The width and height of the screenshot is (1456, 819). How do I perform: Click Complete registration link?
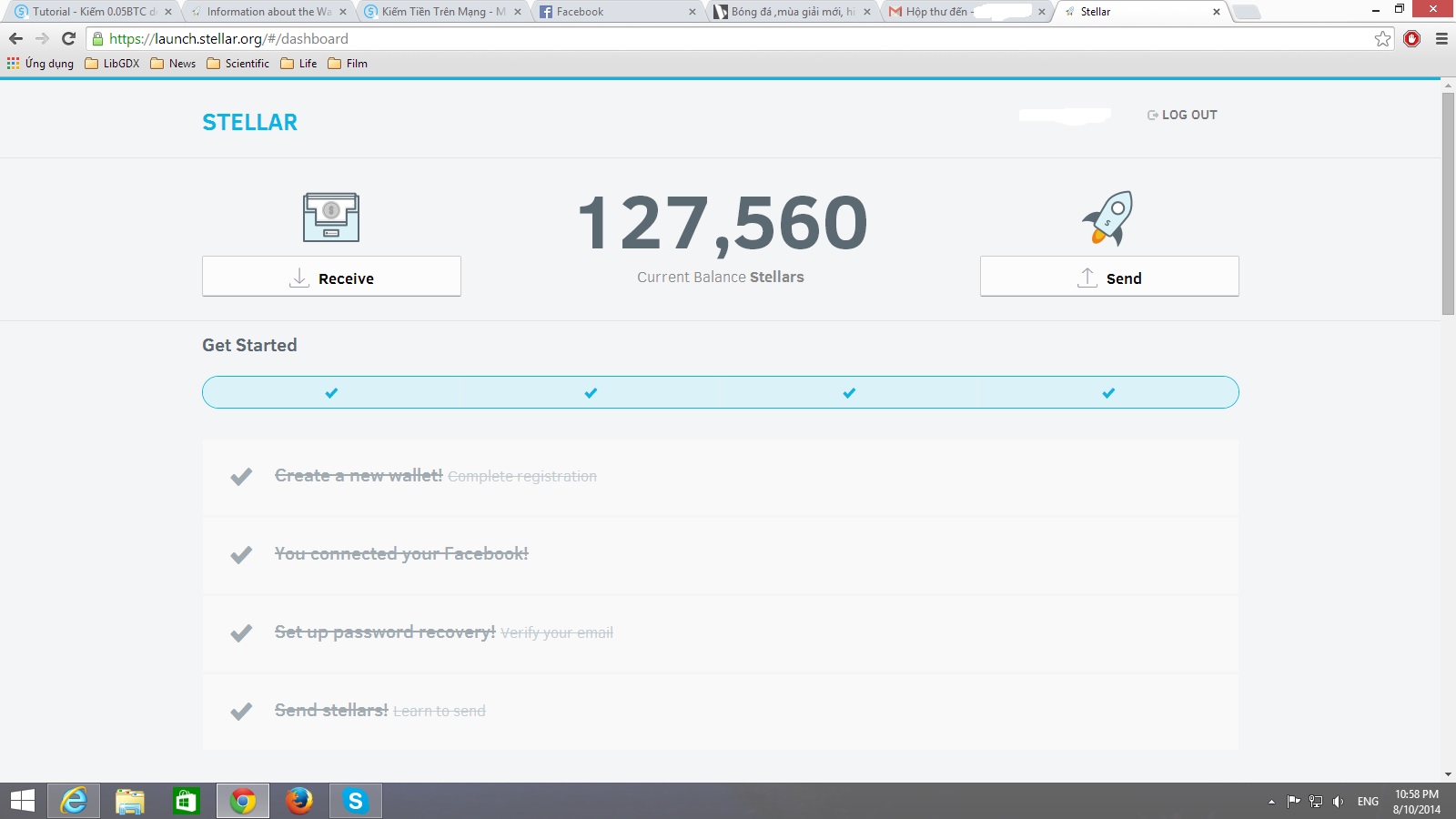point(522,477)
